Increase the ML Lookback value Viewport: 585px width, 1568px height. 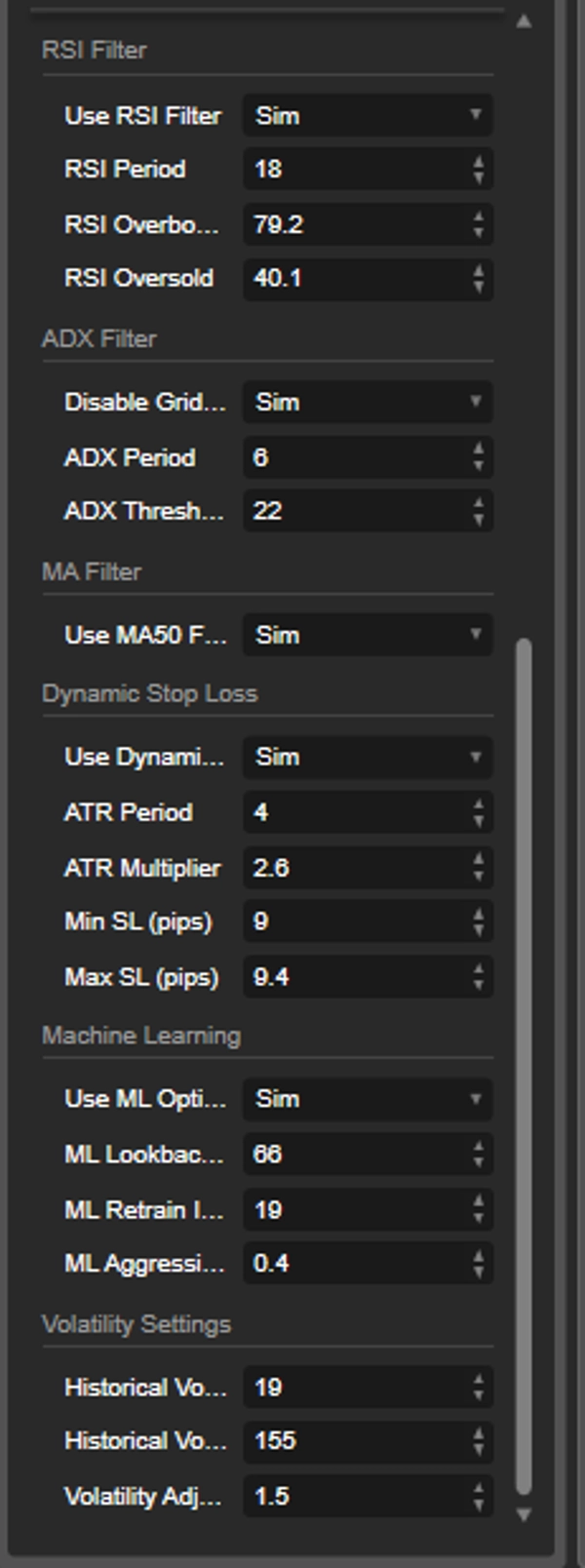tap(478, 1148)
